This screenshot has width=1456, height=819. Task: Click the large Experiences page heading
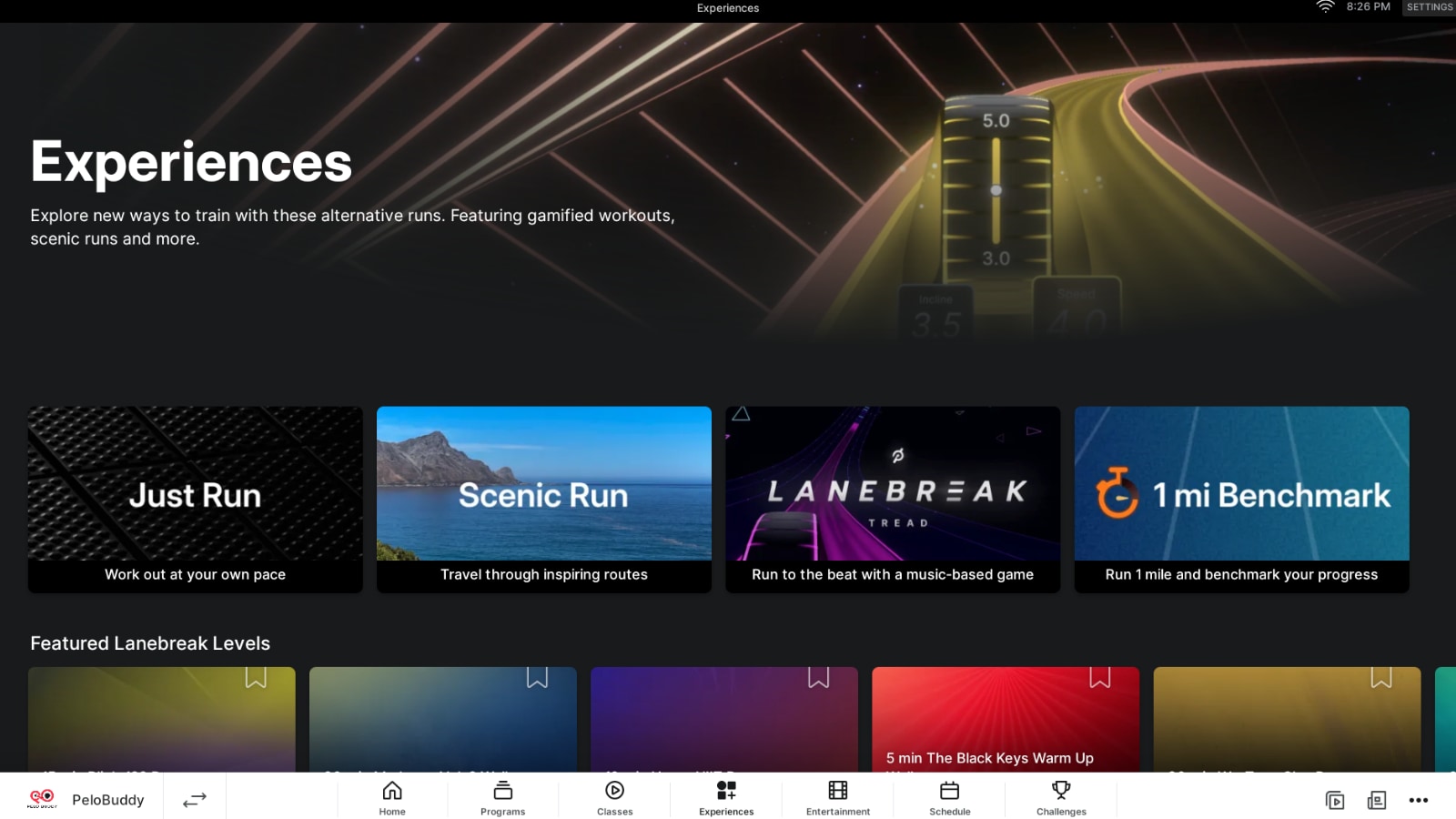click(x=191, y=162)
